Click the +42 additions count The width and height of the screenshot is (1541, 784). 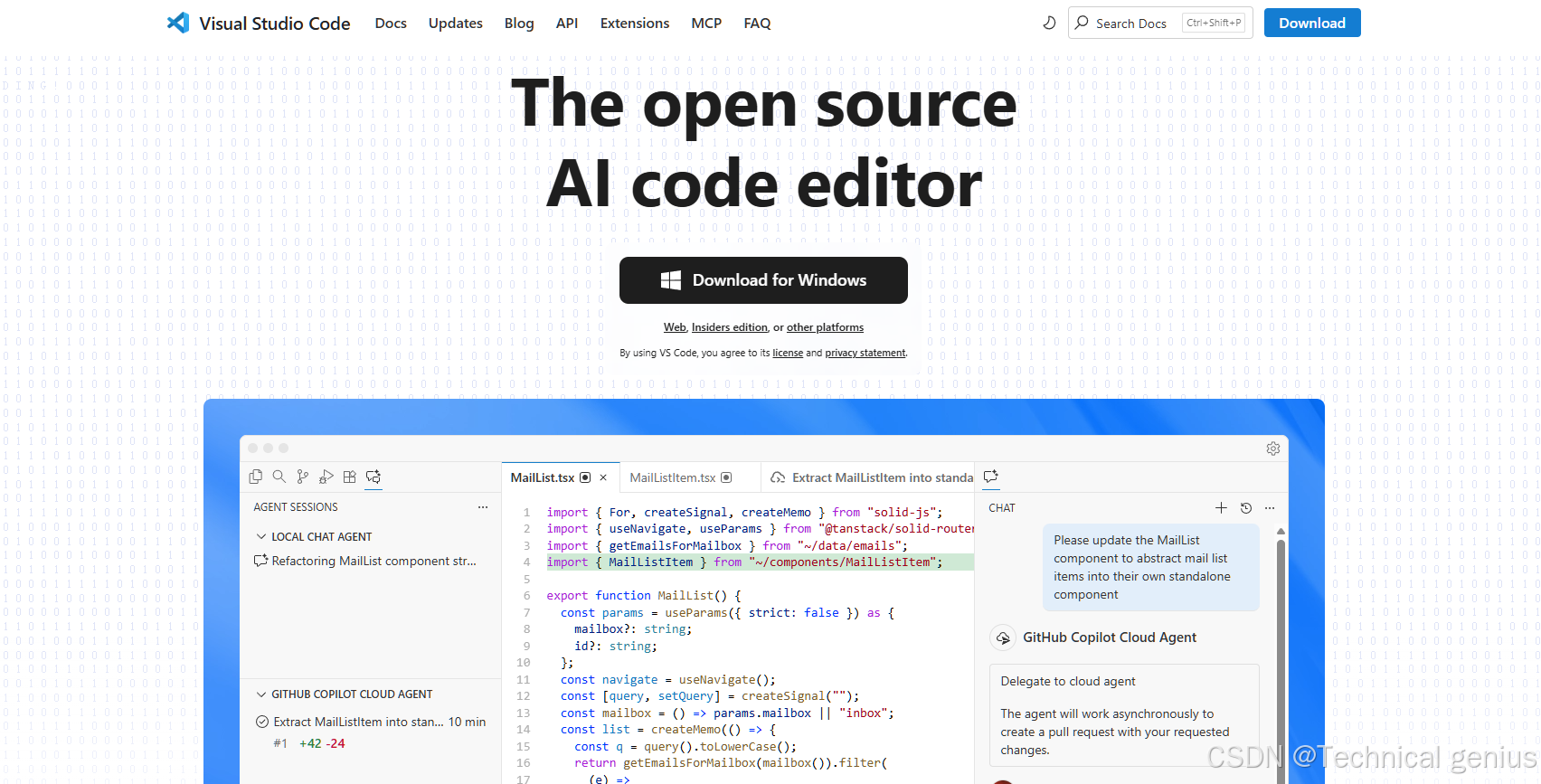click(x=310, y=743)
